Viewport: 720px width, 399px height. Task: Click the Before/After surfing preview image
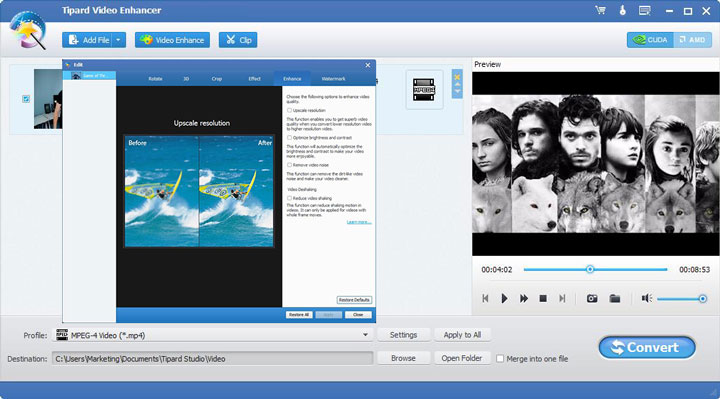pos(199,191)
